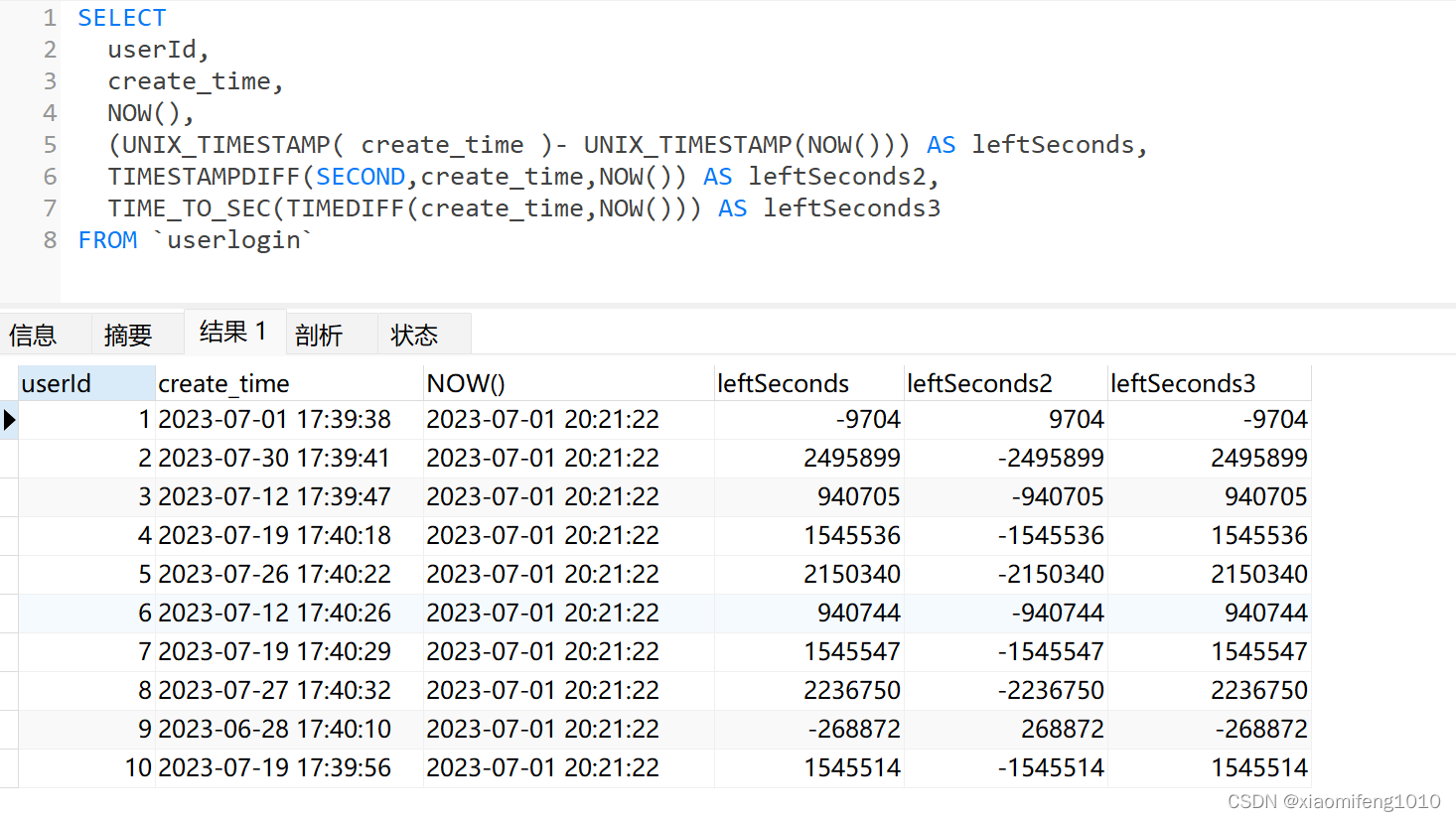
Task: Click the leftSeconds3 column header
Action: click(1210, 383)
